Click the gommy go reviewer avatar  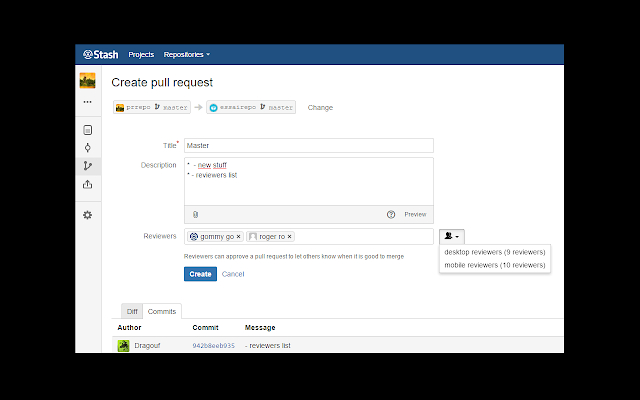pyautogui.click(x=194, y=236)
